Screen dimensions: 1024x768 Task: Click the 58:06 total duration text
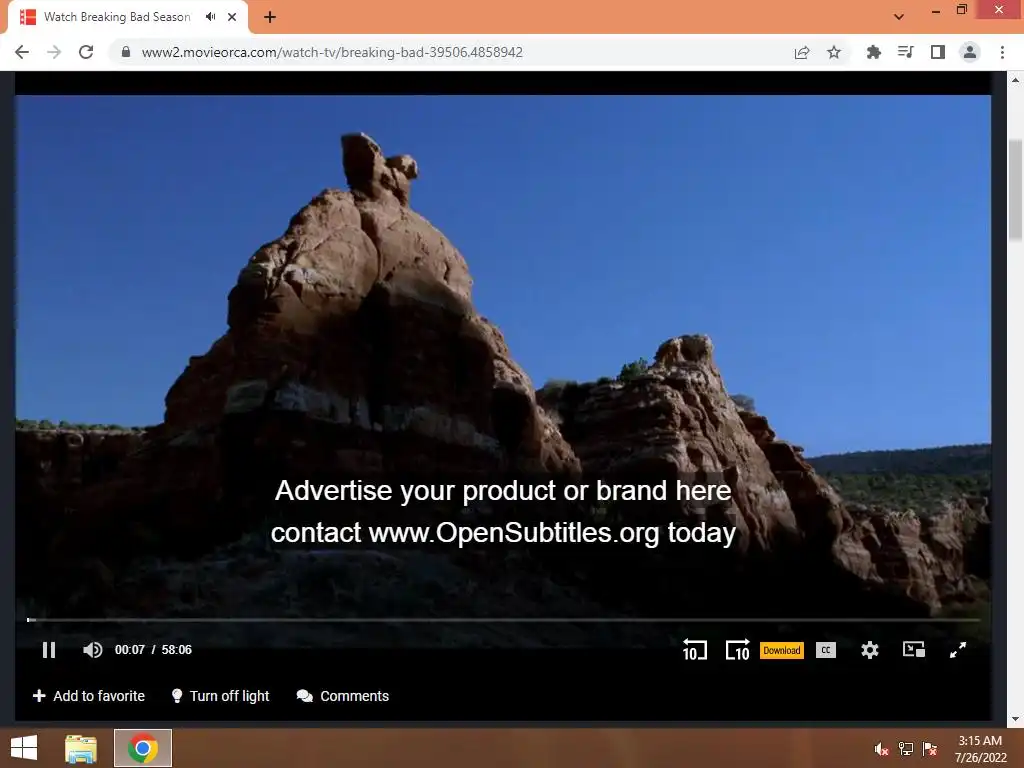176,650
